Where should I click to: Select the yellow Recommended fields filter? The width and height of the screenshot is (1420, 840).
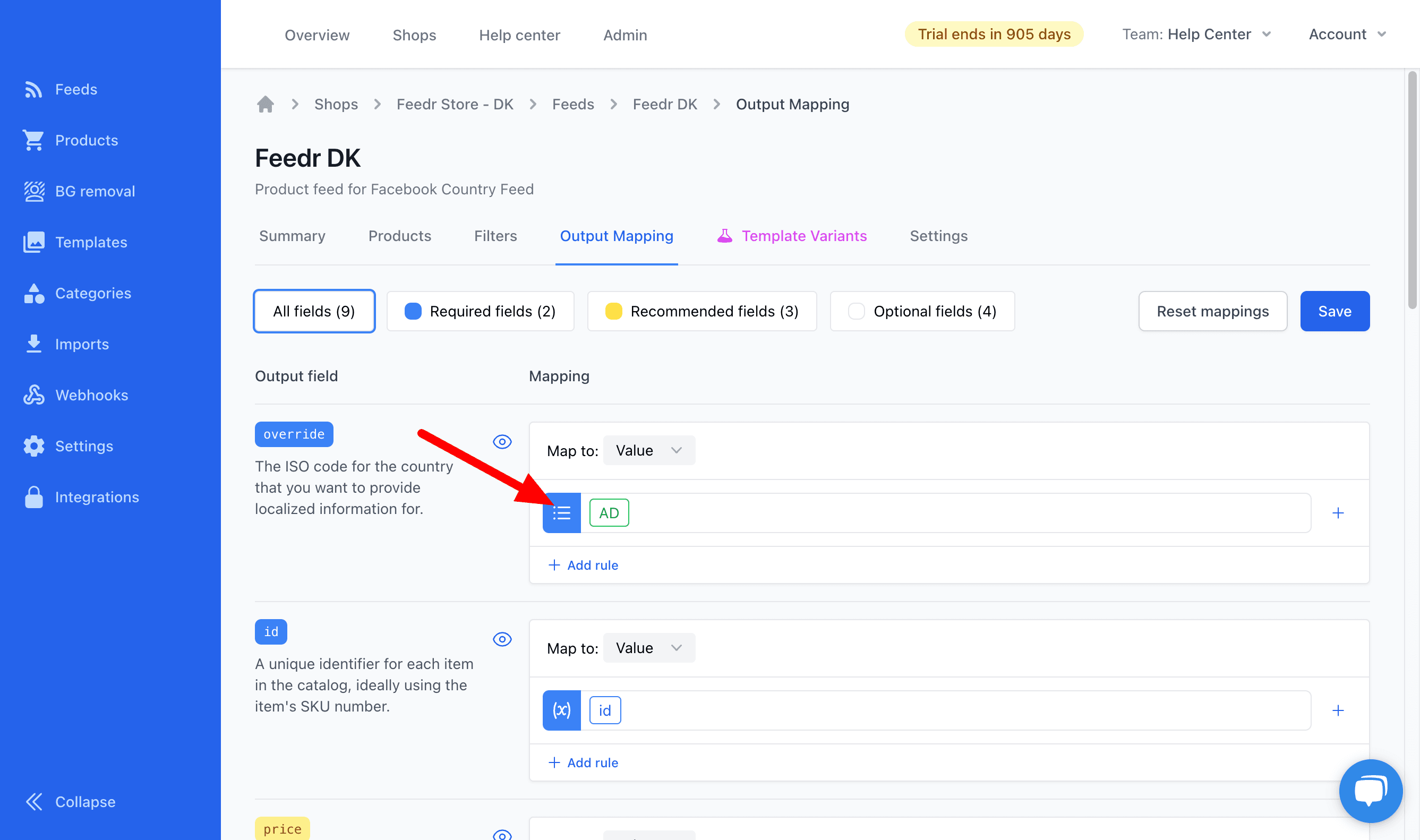[x=701, y=311]
